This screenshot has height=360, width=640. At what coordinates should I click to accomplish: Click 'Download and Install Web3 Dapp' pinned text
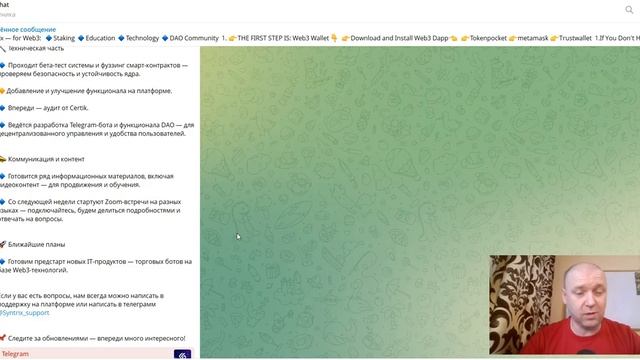point(399,38)
